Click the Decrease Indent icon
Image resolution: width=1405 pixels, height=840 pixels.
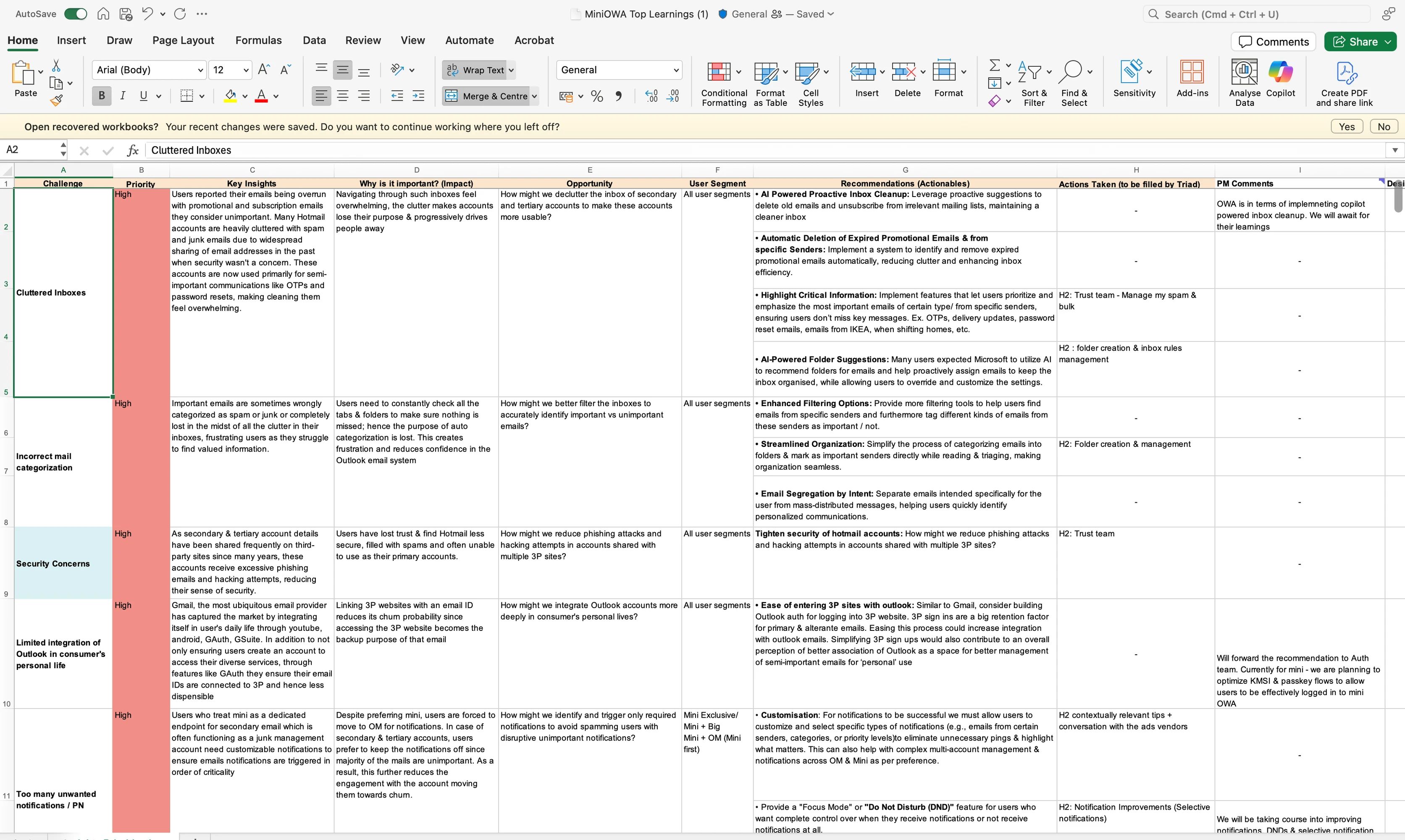point(397,96)
